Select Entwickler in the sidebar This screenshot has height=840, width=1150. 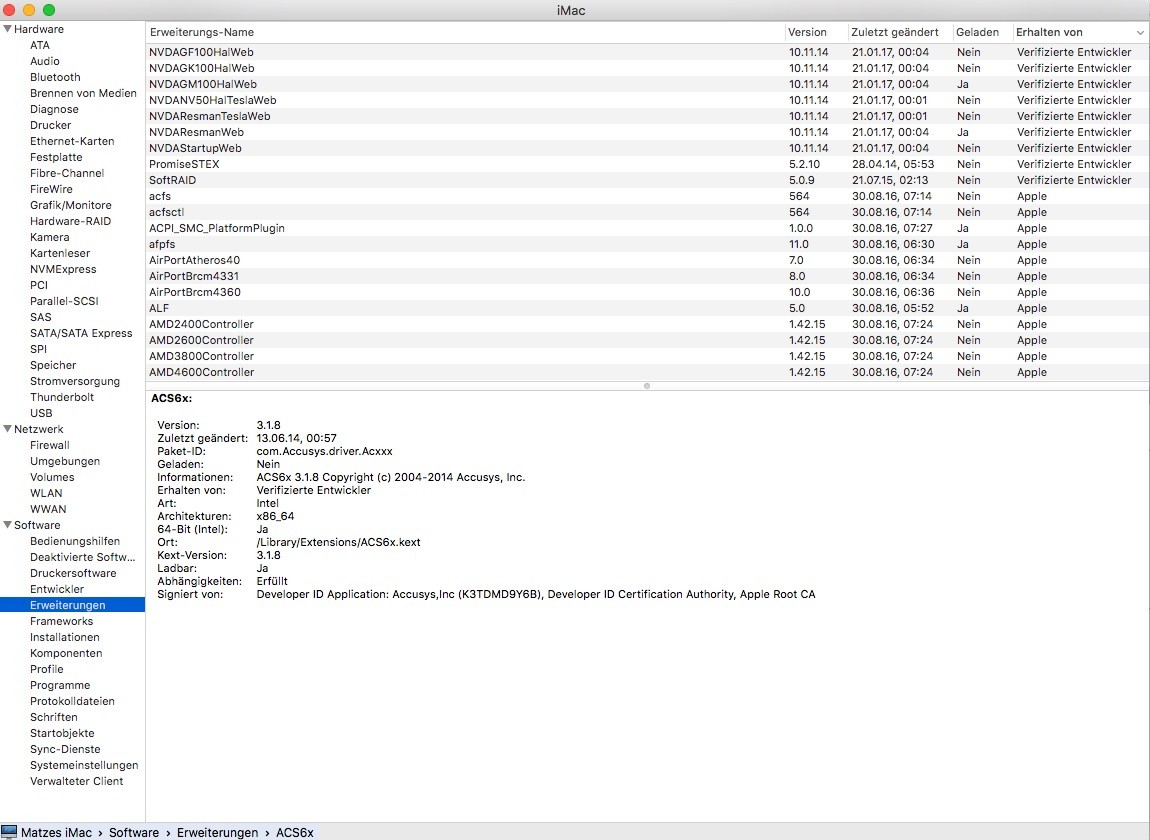(x=57, y=589)
